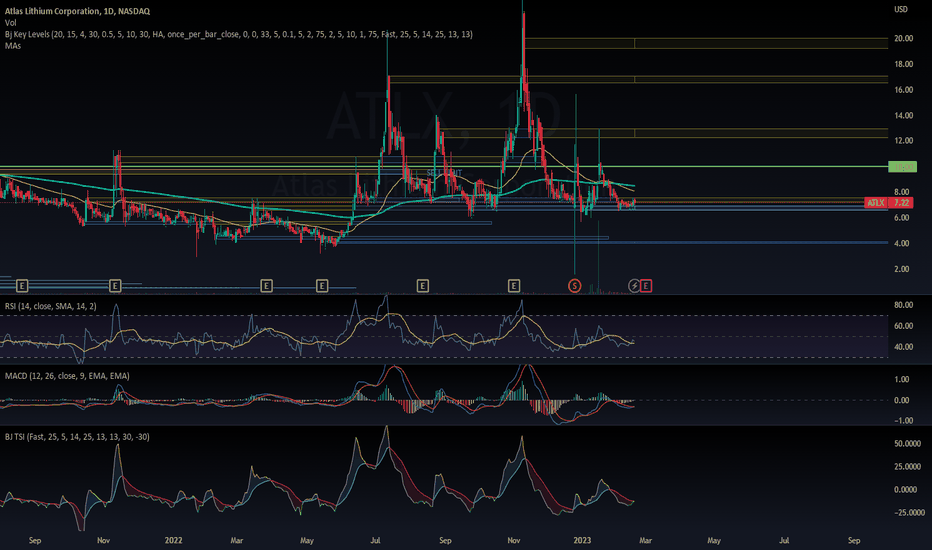
Task: Click the 4.00 price axis label
Action: point(902,243)
